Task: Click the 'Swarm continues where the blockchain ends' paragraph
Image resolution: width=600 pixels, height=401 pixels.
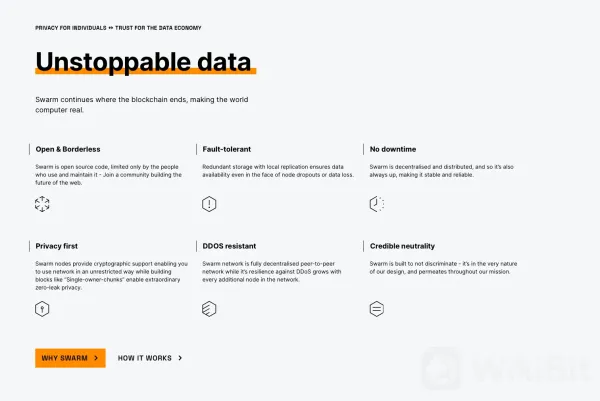Action: coord(141,104)
